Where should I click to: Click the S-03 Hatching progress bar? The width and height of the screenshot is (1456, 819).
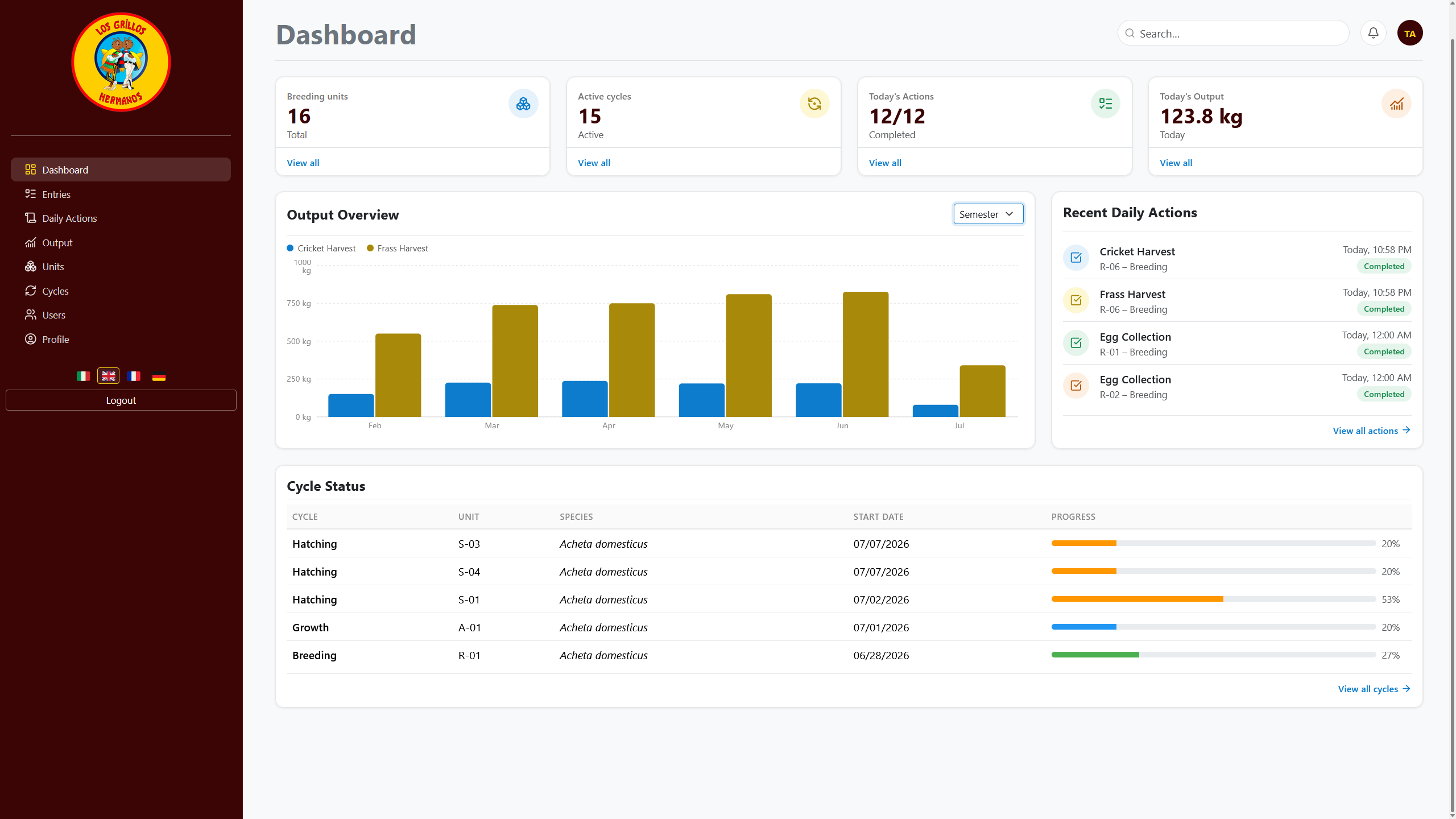pyautogui.click(x=1213, y=543)
